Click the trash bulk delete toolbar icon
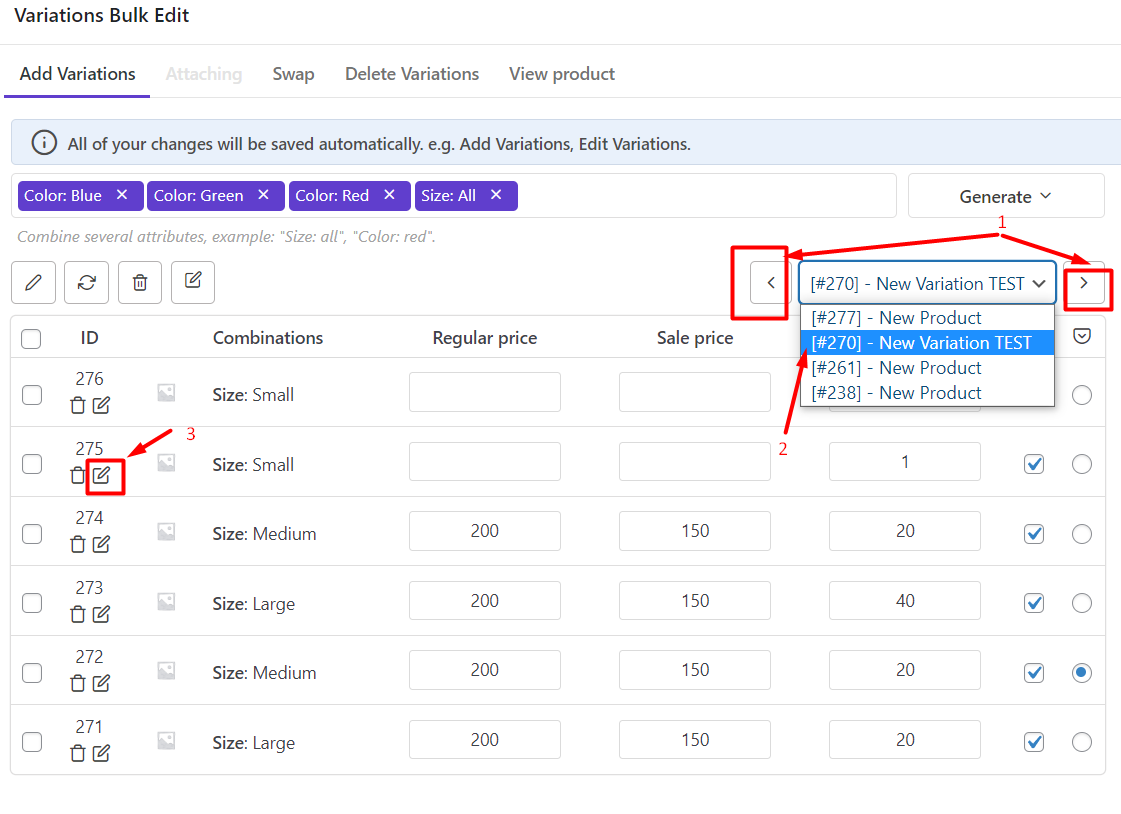This screenshot has height=814, width=1121. 140,283
